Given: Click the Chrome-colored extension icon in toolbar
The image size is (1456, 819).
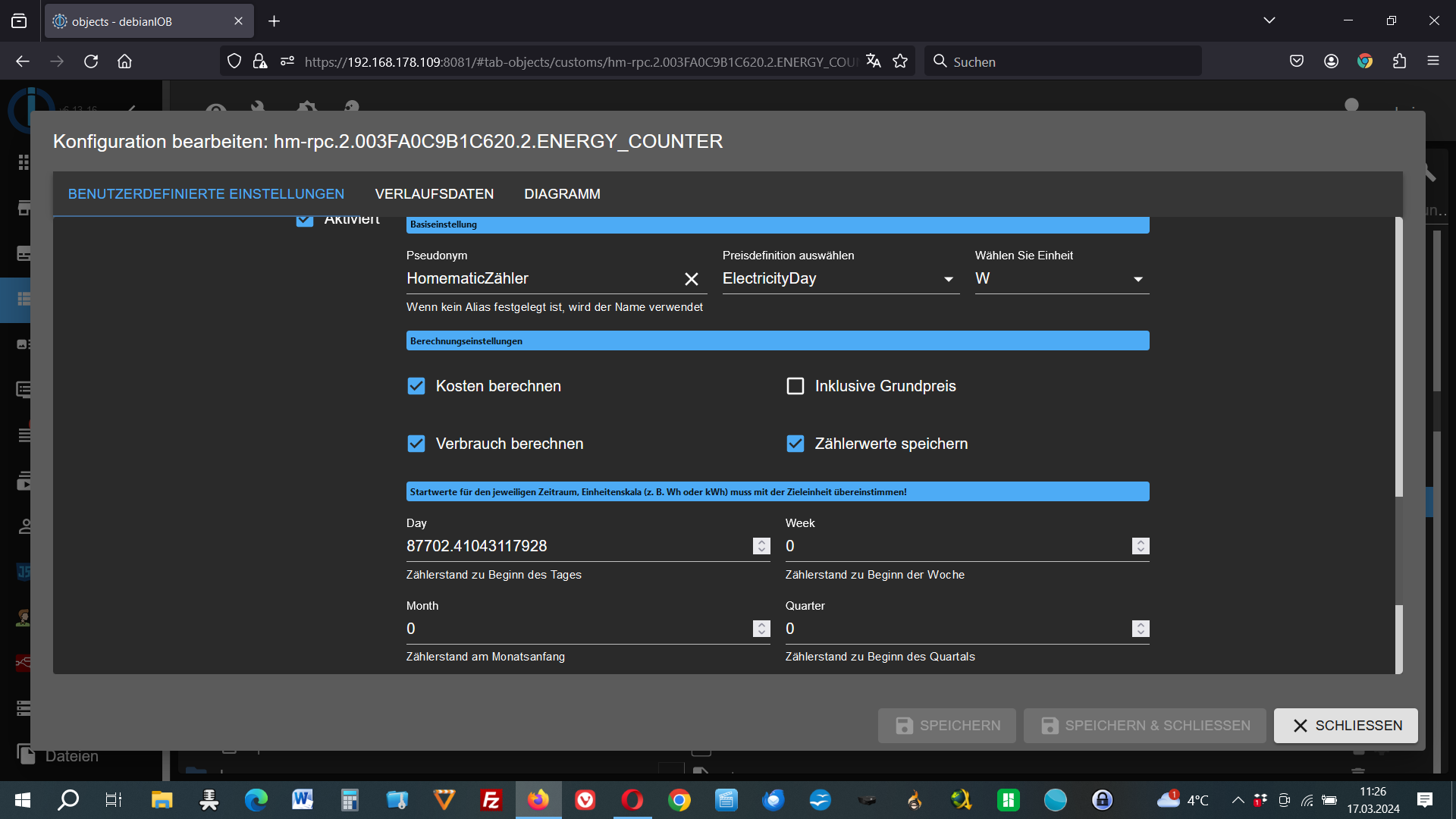Looking at the screenshot, I should point(1365,61).
